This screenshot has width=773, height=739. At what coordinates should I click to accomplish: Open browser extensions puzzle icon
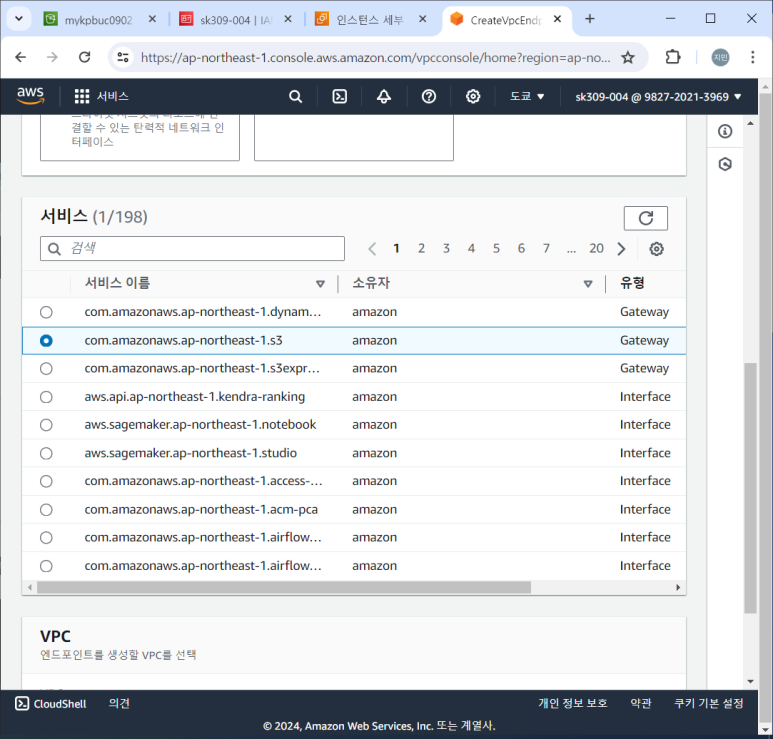tap(673, 58)
